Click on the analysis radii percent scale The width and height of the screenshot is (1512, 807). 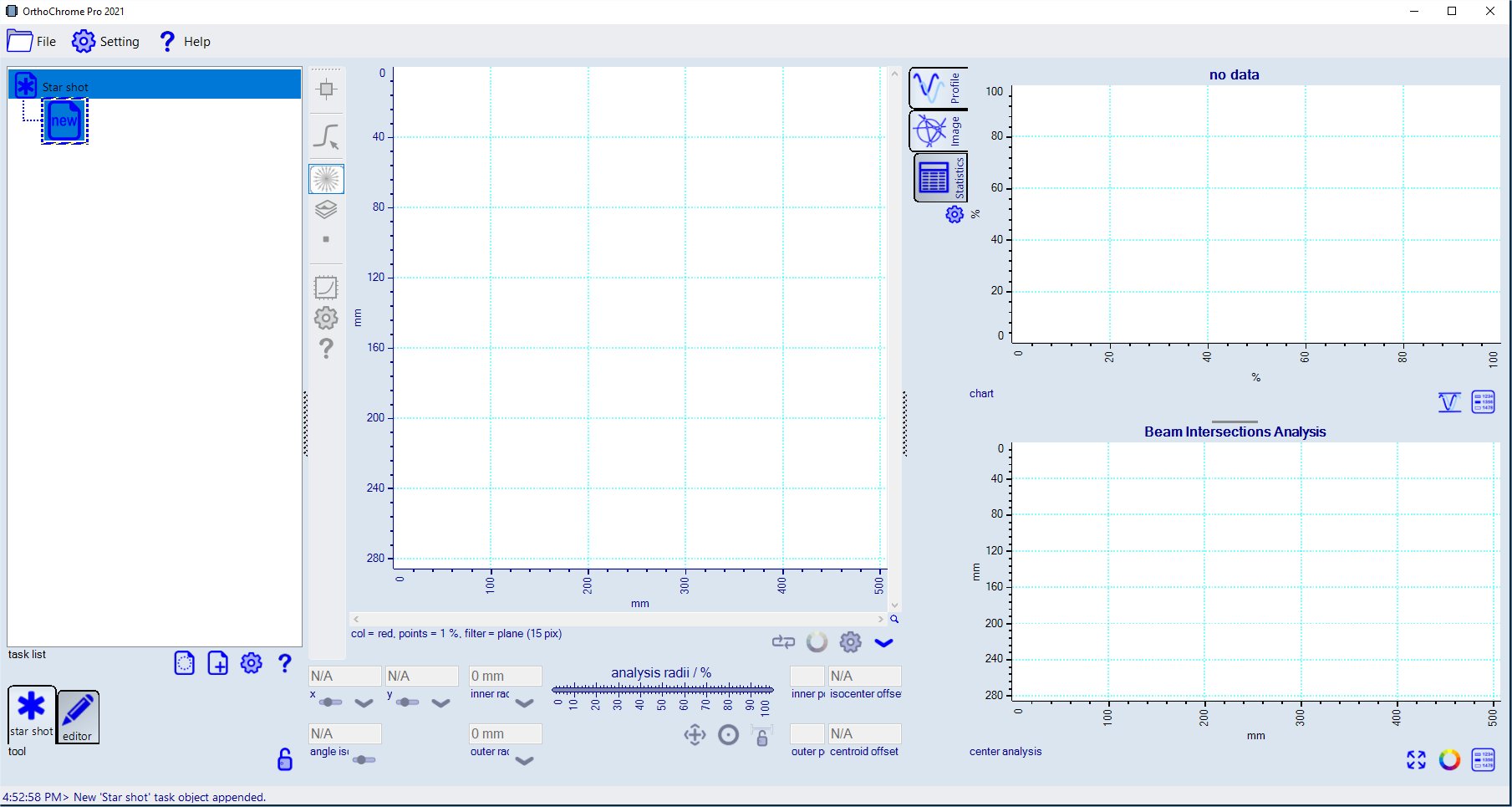pos(662,691)
